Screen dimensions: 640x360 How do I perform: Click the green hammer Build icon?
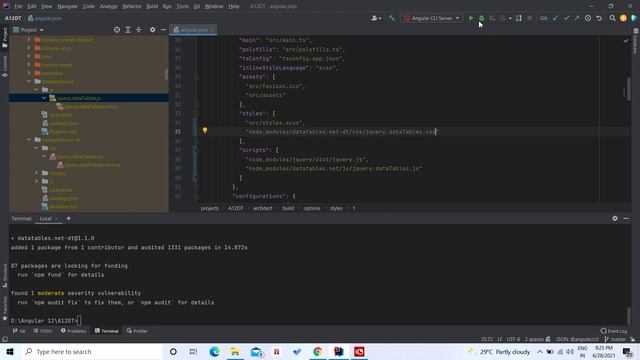coord(392,18)
